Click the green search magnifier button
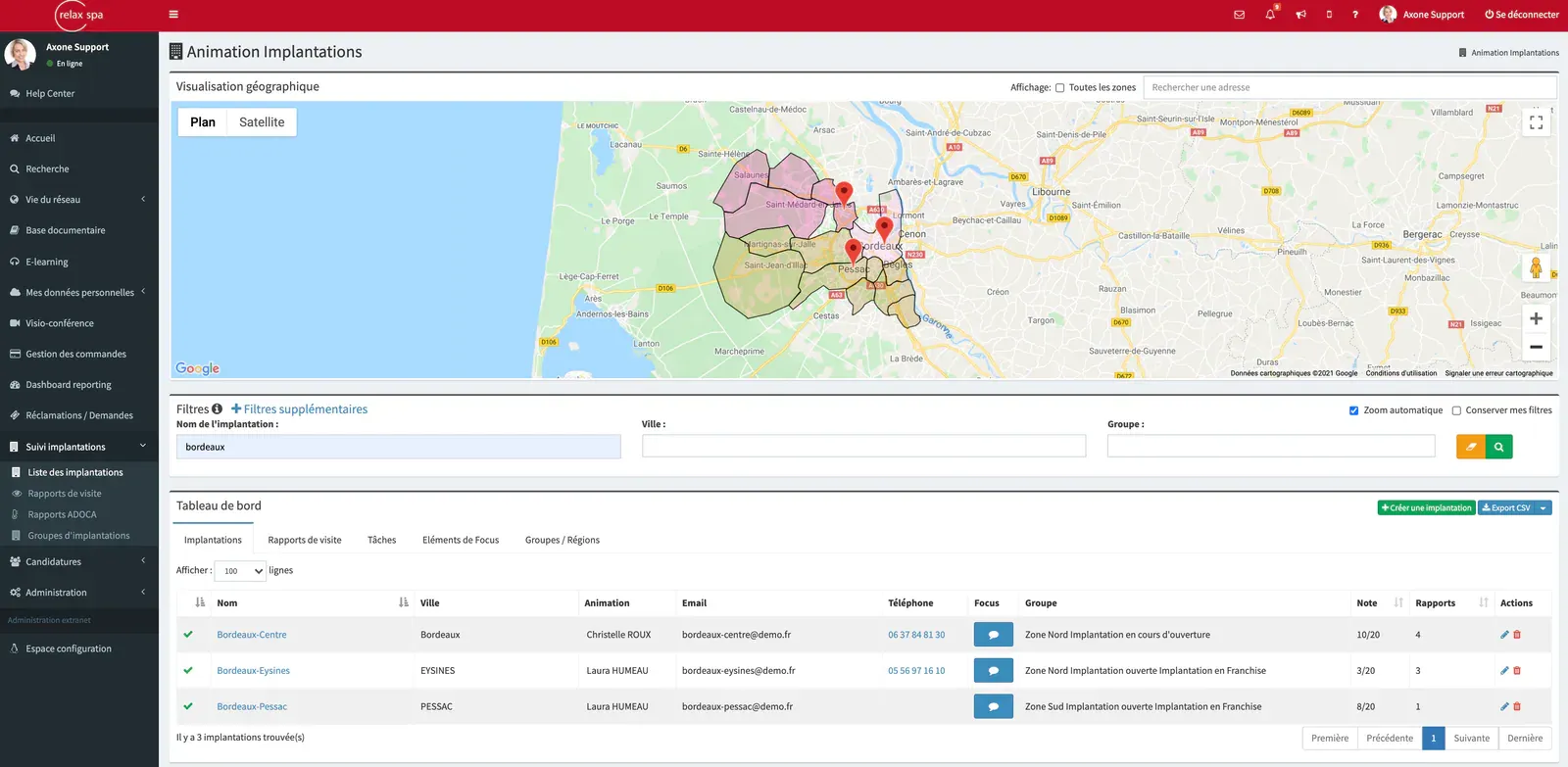This screenshot has width=1568, height=767. click(x=1498, y=447)
